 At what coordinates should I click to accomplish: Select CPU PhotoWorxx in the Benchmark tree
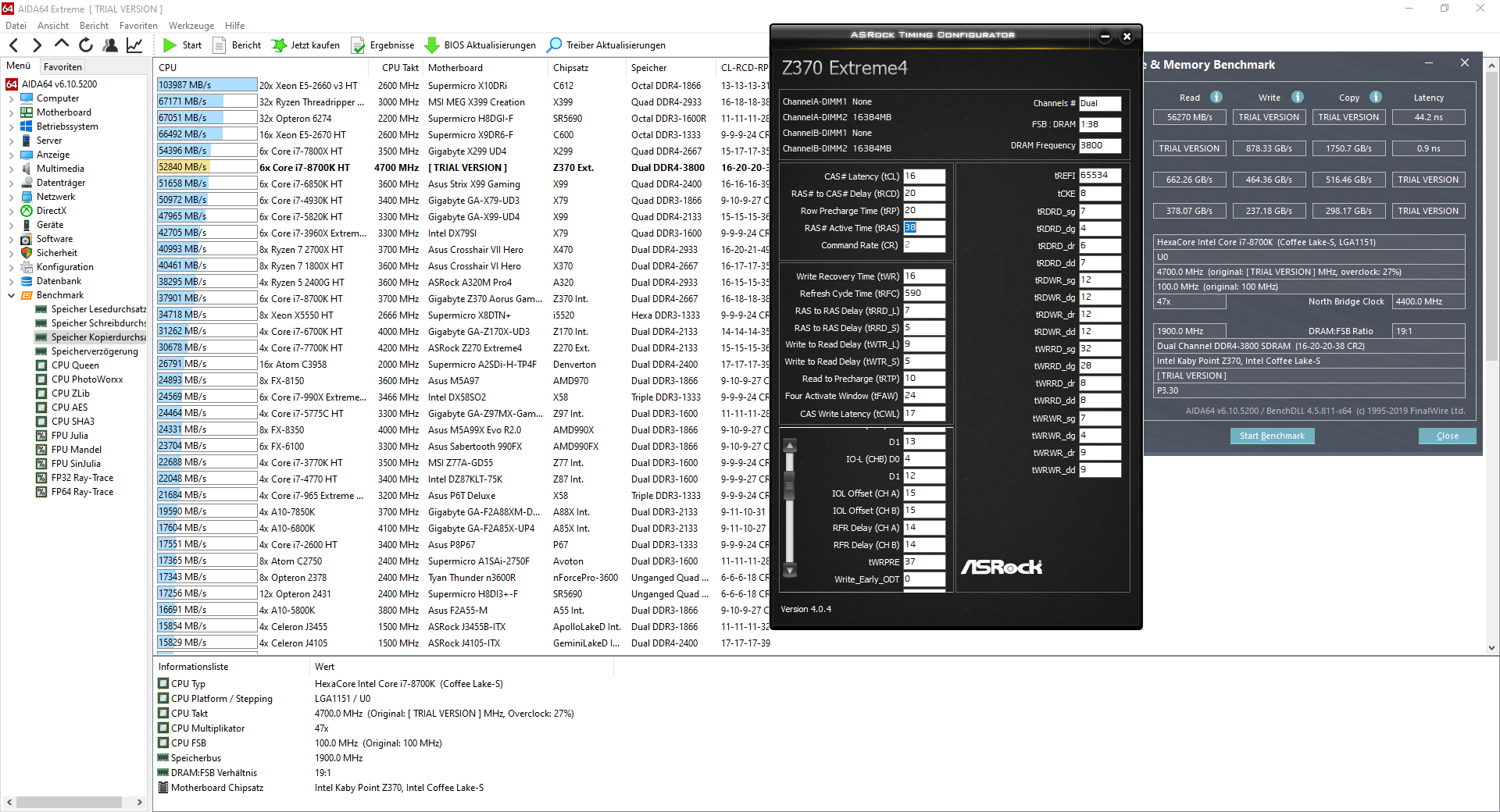pos(80,379)
